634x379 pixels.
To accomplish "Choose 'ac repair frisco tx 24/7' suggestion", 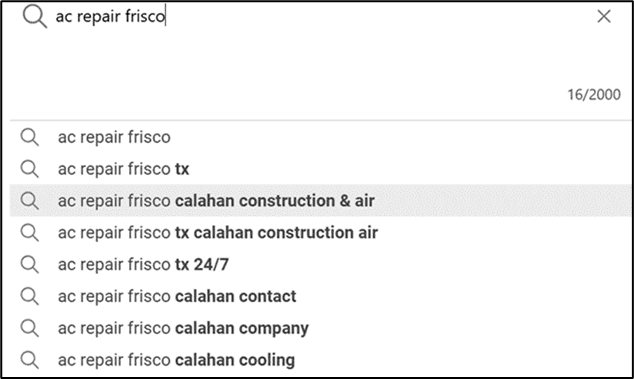I will click(x=321, y=264).
